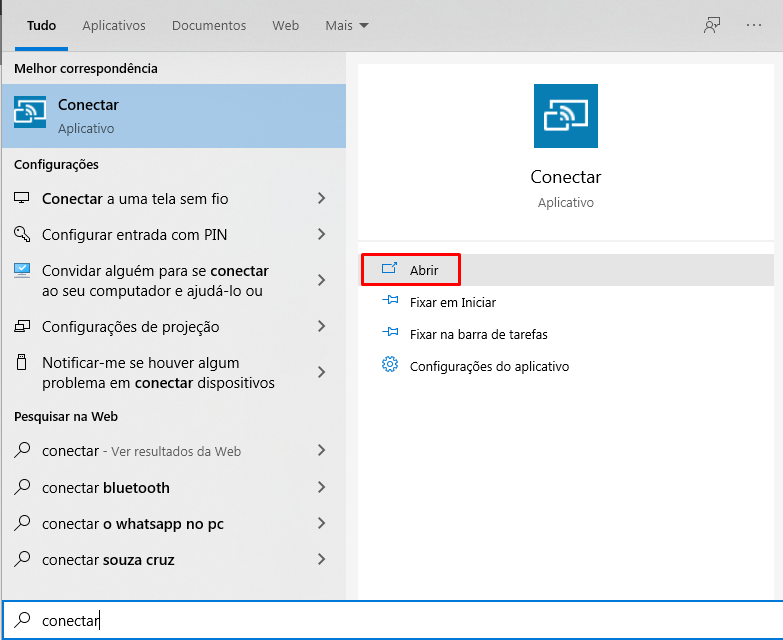Open the Mais dropdown filter

[x=347, y=25]
